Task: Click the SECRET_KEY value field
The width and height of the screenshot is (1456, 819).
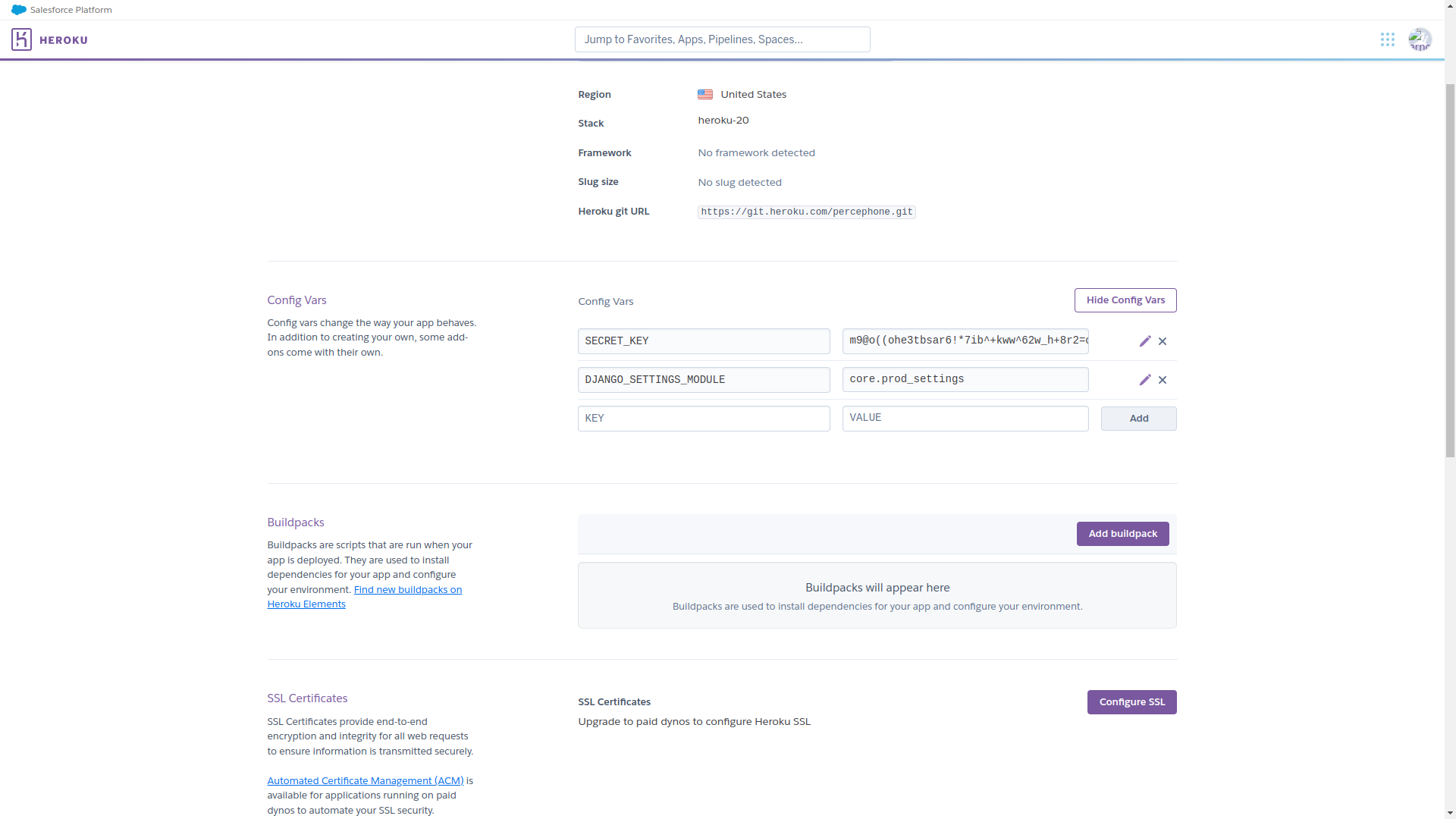Action: pyautogui.click(x=965, y=341)
